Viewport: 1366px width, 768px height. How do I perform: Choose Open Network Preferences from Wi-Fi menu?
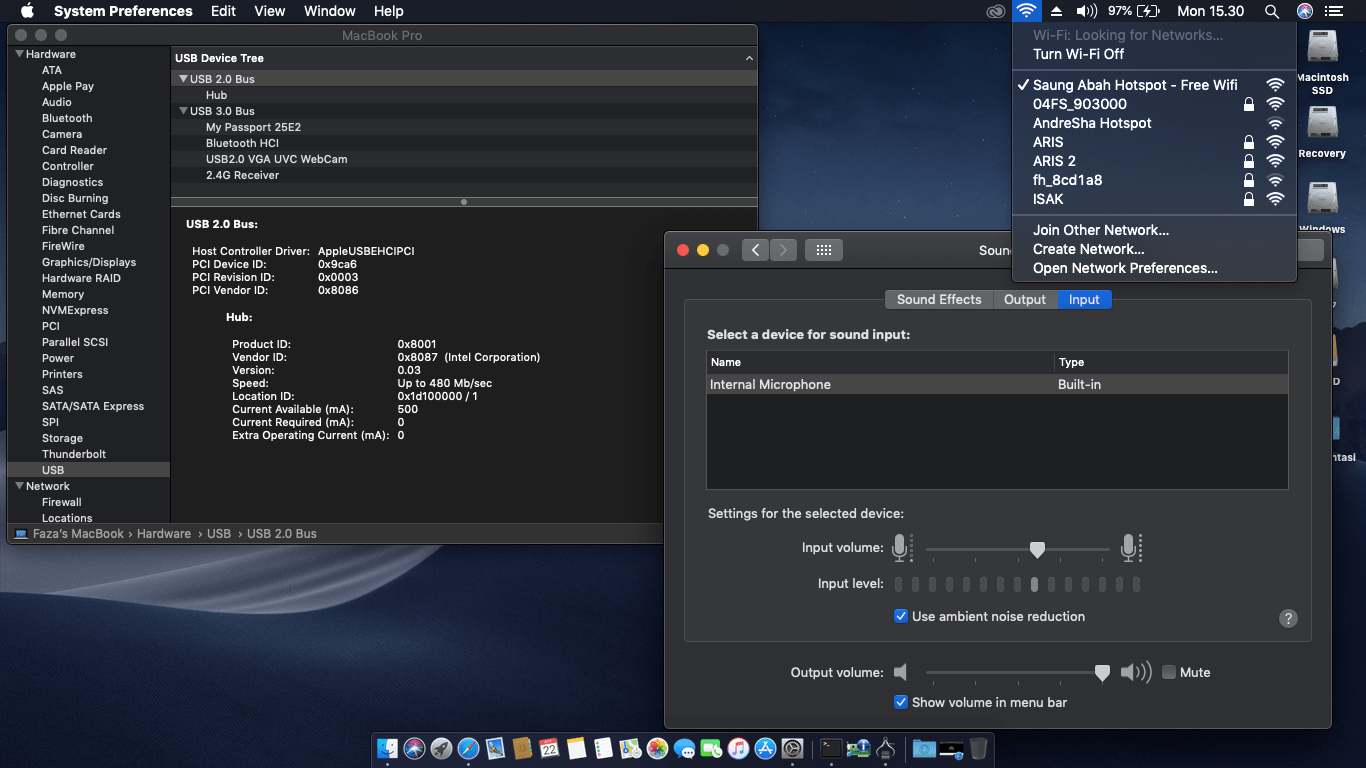click(x=1125, y=268)
